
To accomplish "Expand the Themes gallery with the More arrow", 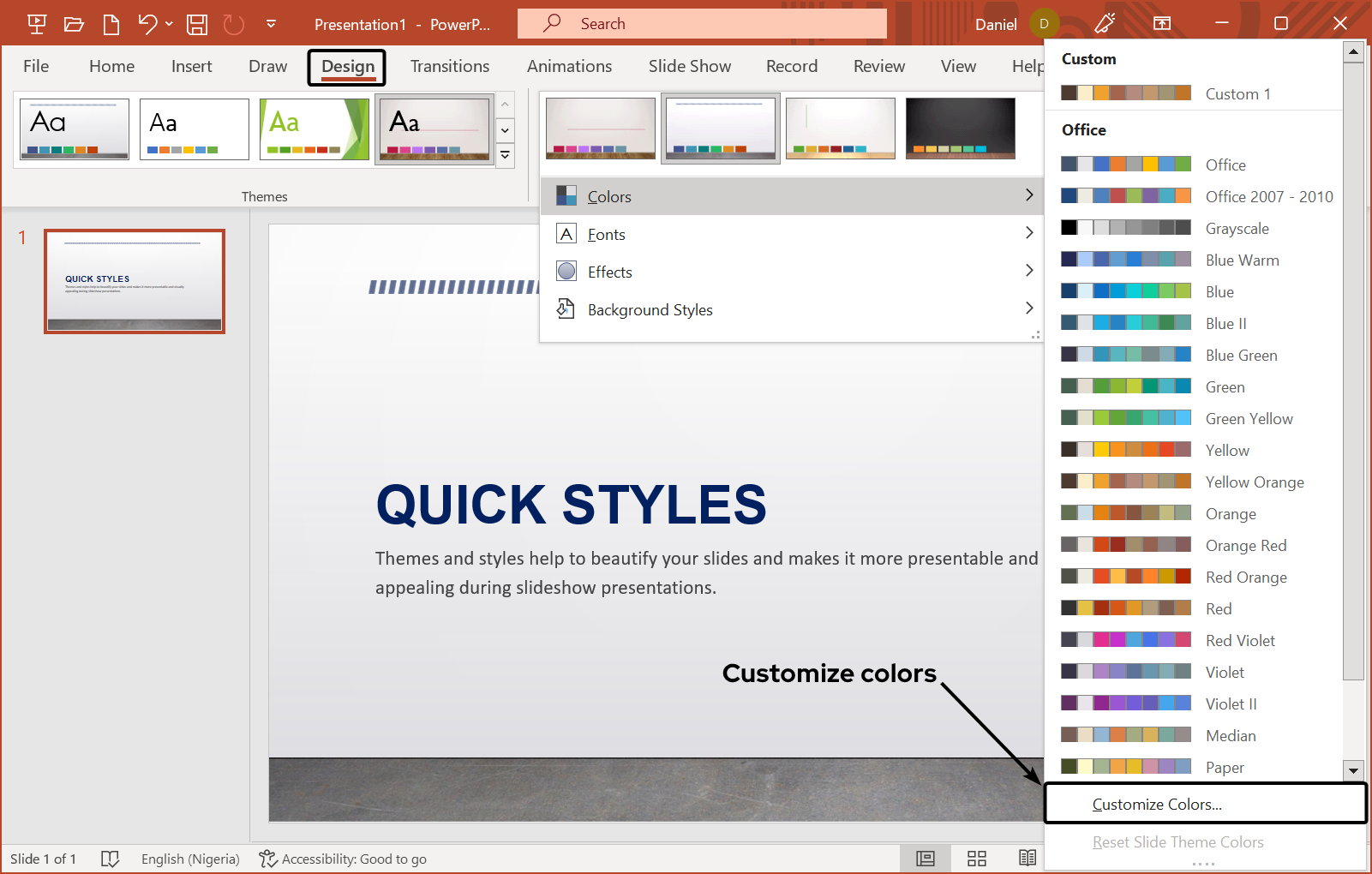I will tap(505, 155).
